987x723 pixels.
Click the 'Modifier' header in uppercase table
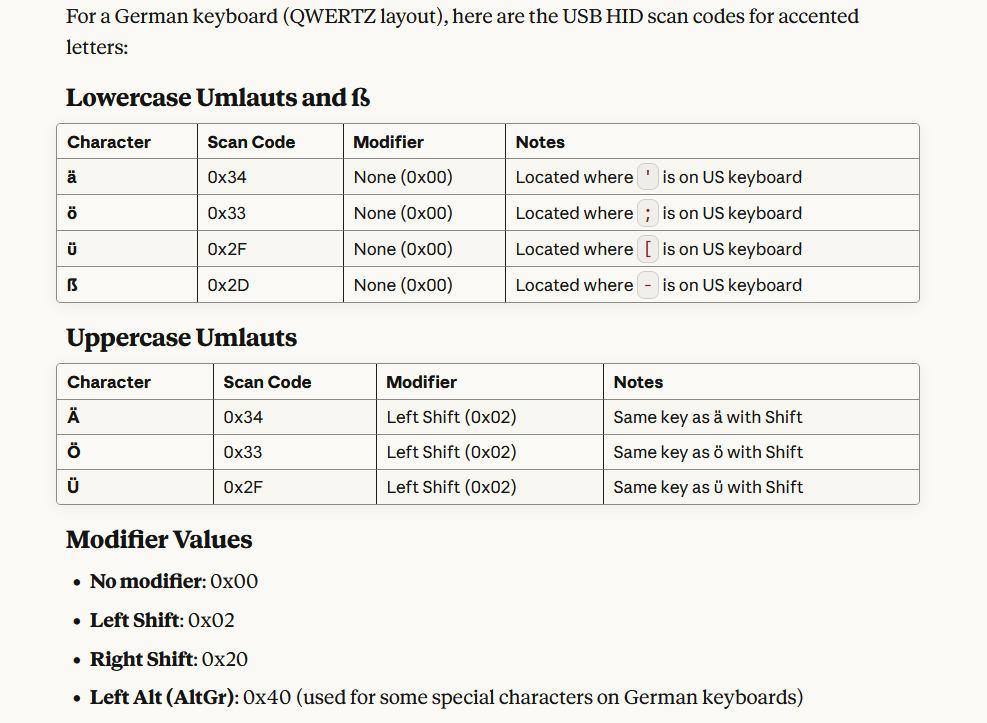click(x=421, y=382)
